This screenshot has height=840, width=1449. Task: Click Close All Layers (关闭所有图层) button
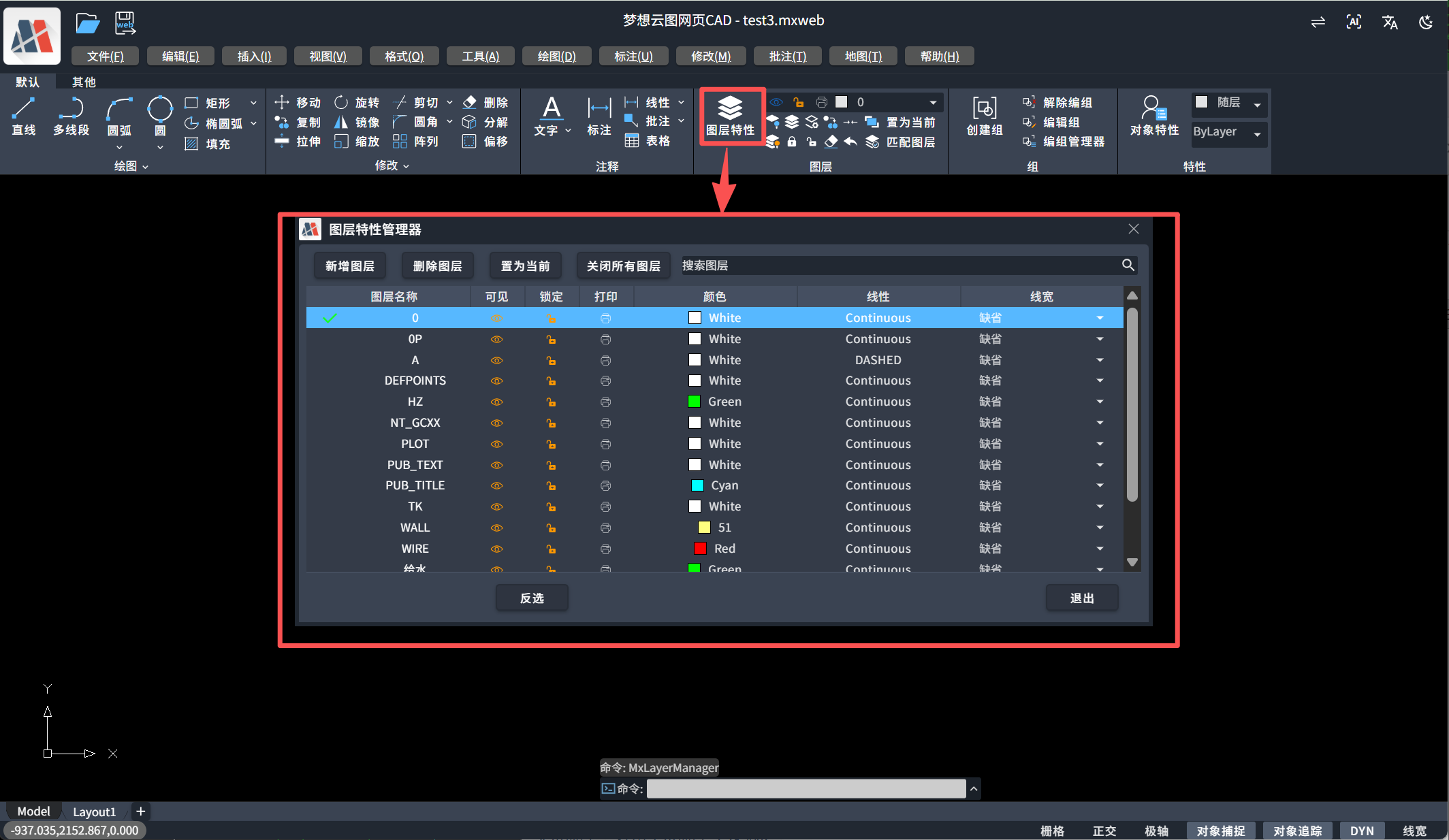[624, 265]
